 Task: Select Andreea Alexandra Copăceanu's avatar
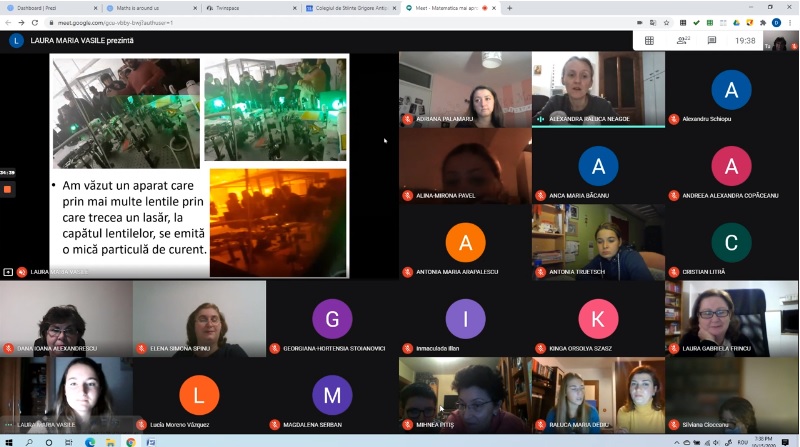pyautogui.click(x=731, y=166)
